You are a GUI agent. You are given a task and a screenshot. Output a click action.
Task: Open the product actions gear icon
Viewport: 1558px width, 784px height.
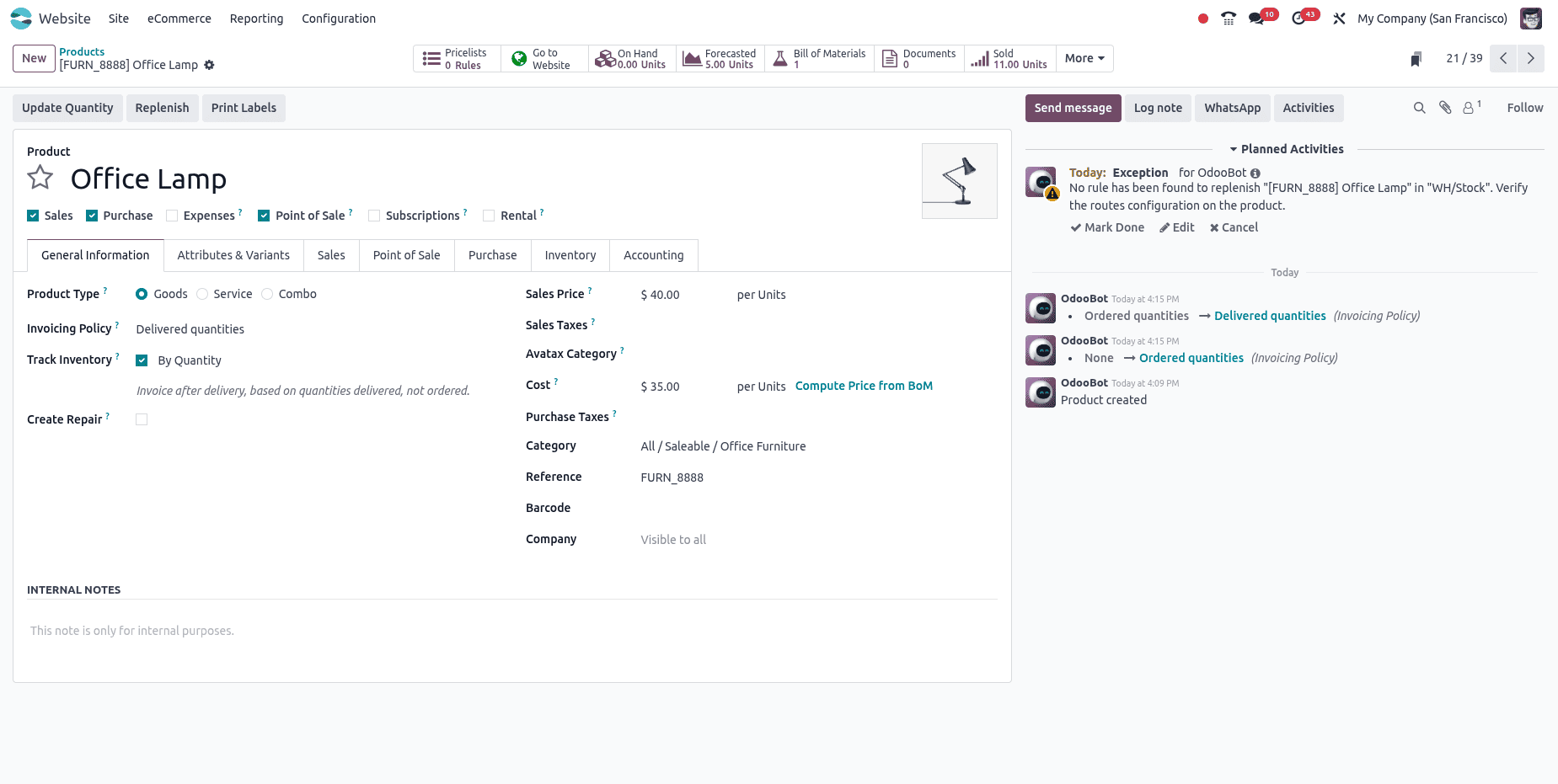pos(210,65)
